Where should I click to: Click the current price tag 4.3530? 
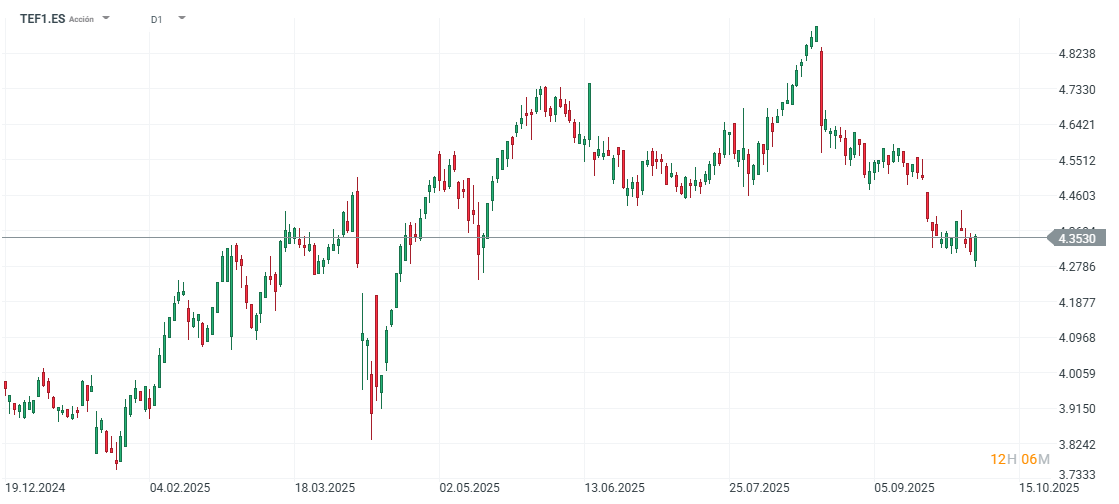pos(1078,238)
